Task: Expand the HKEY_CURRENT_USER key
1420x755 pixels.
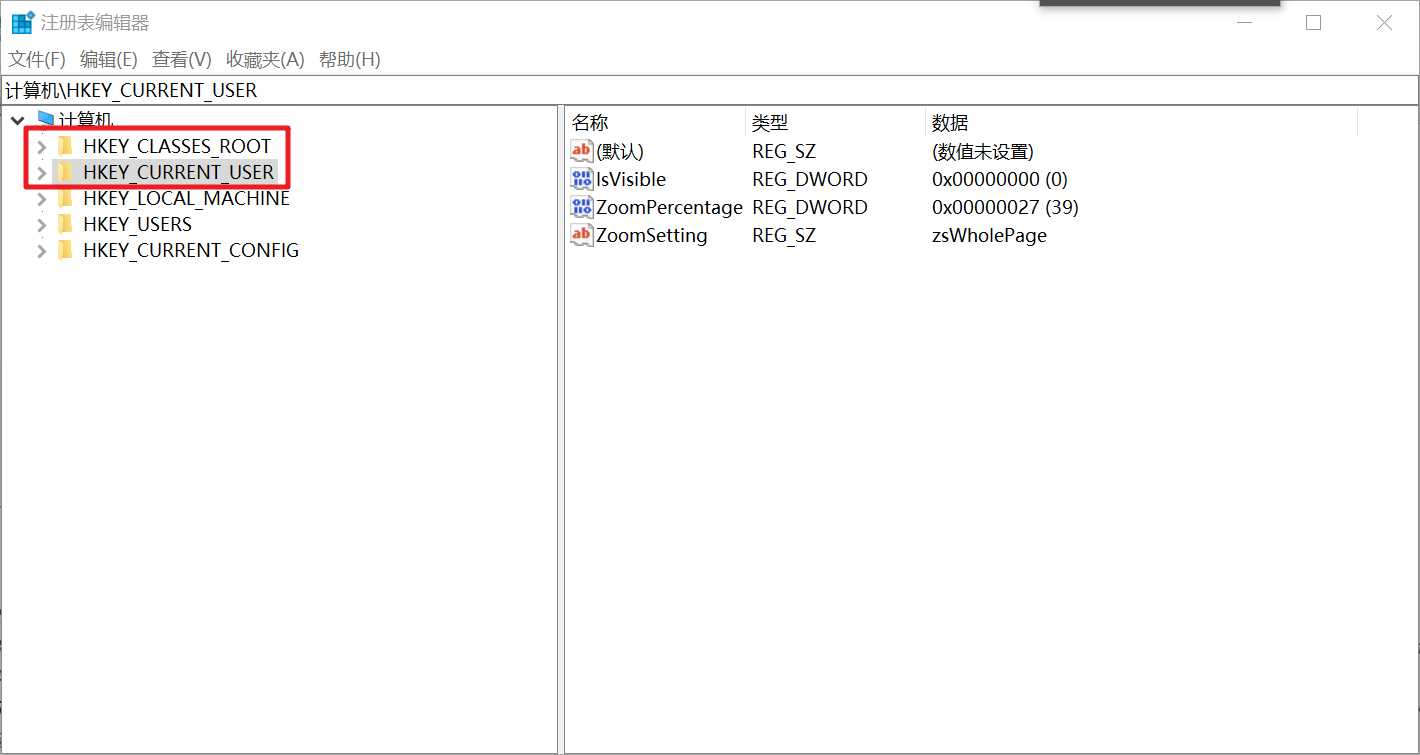Action: [41, 172]
